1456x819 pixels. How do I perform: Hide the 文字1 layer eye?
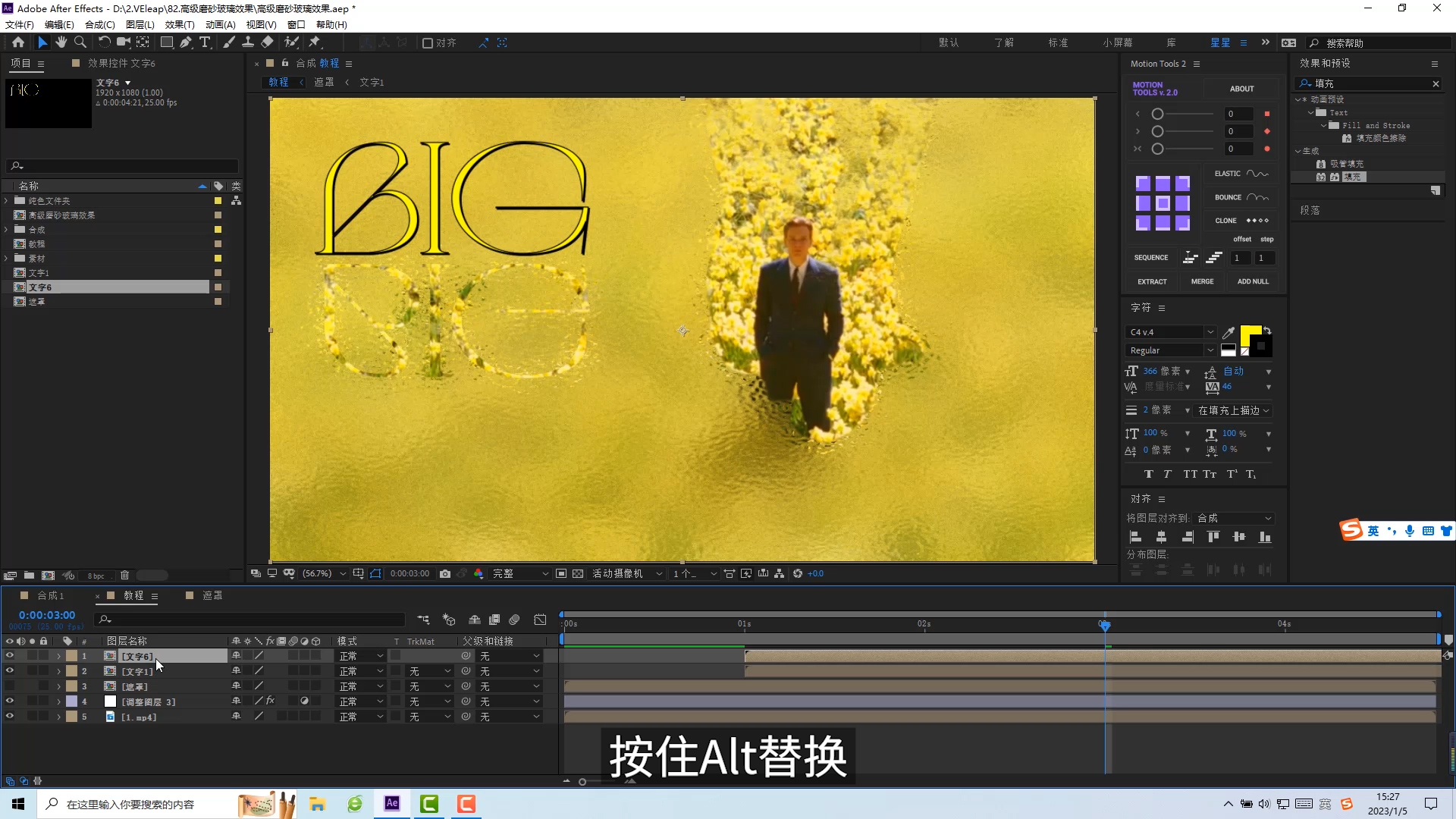(10, 671)
